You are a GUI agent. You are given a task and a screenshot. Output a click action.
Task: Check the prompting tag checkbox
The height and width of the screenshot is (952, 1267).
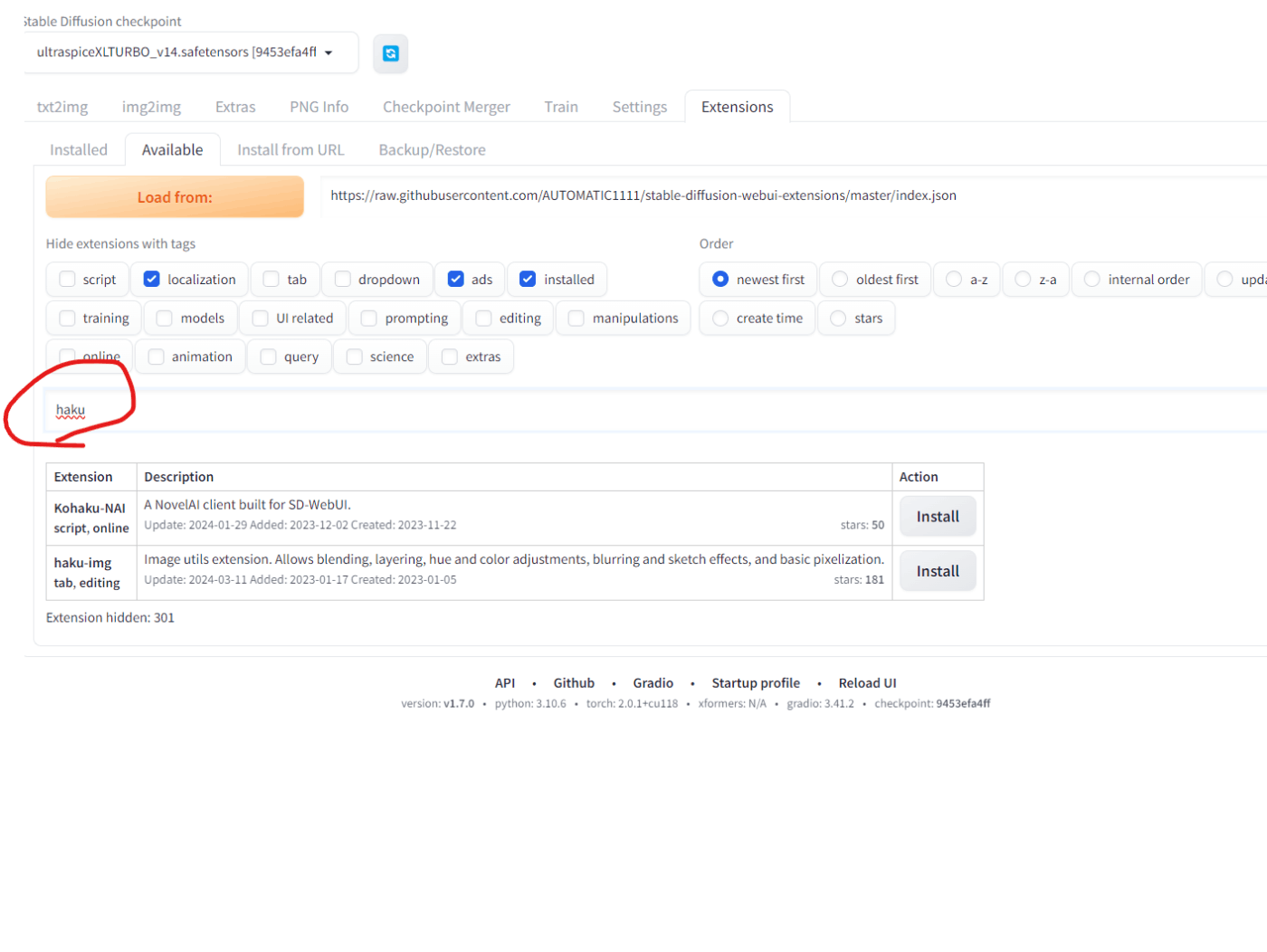tap(368, 319)
